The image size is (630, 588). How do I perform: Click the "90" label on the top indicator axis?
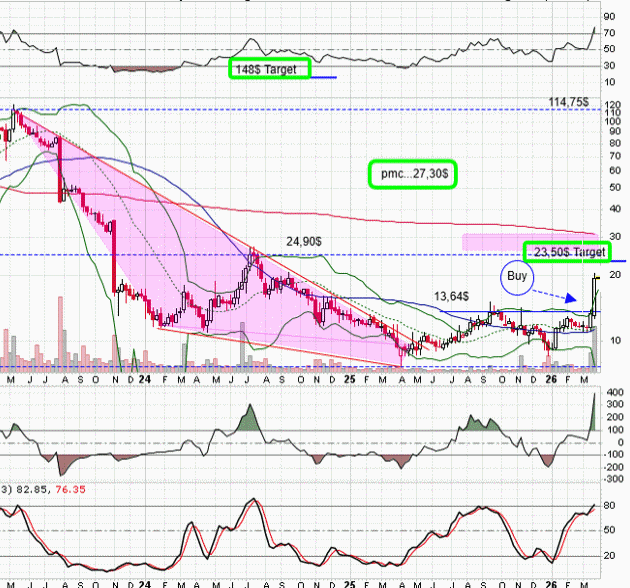pyautogui.click(x=609, y=17)
